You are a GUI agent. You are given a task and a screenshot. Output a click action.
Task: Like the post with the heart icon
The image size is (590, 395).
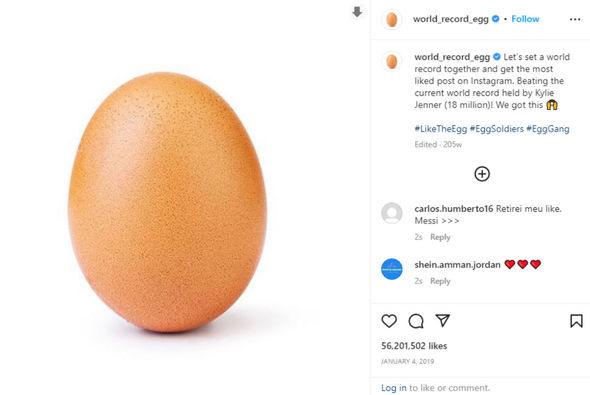coord(389,321)
